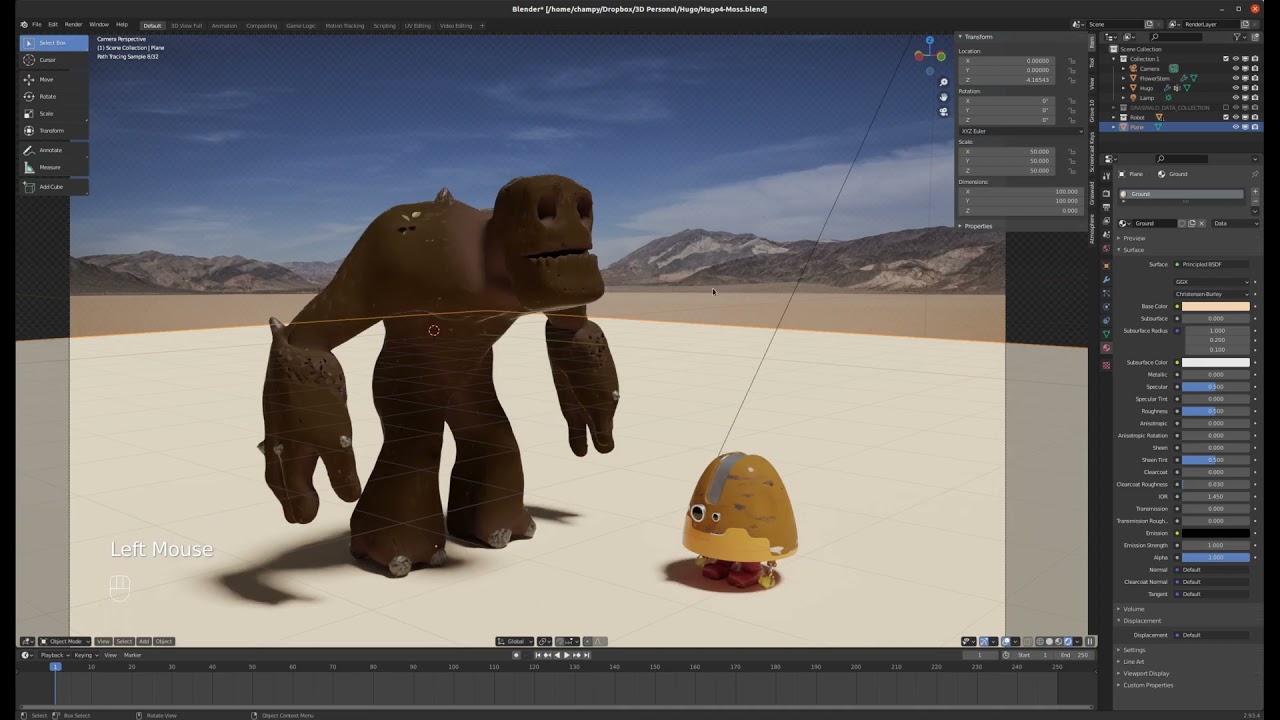Click the outliner filter funnel icon

[1238, 37]
